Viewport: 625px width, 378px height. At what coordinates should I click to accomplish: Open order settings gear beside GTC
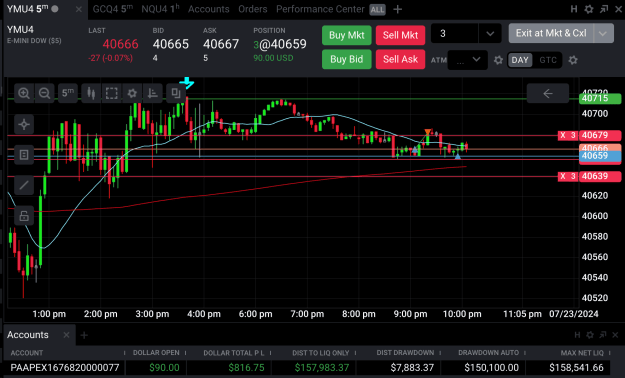pos(573,60)
